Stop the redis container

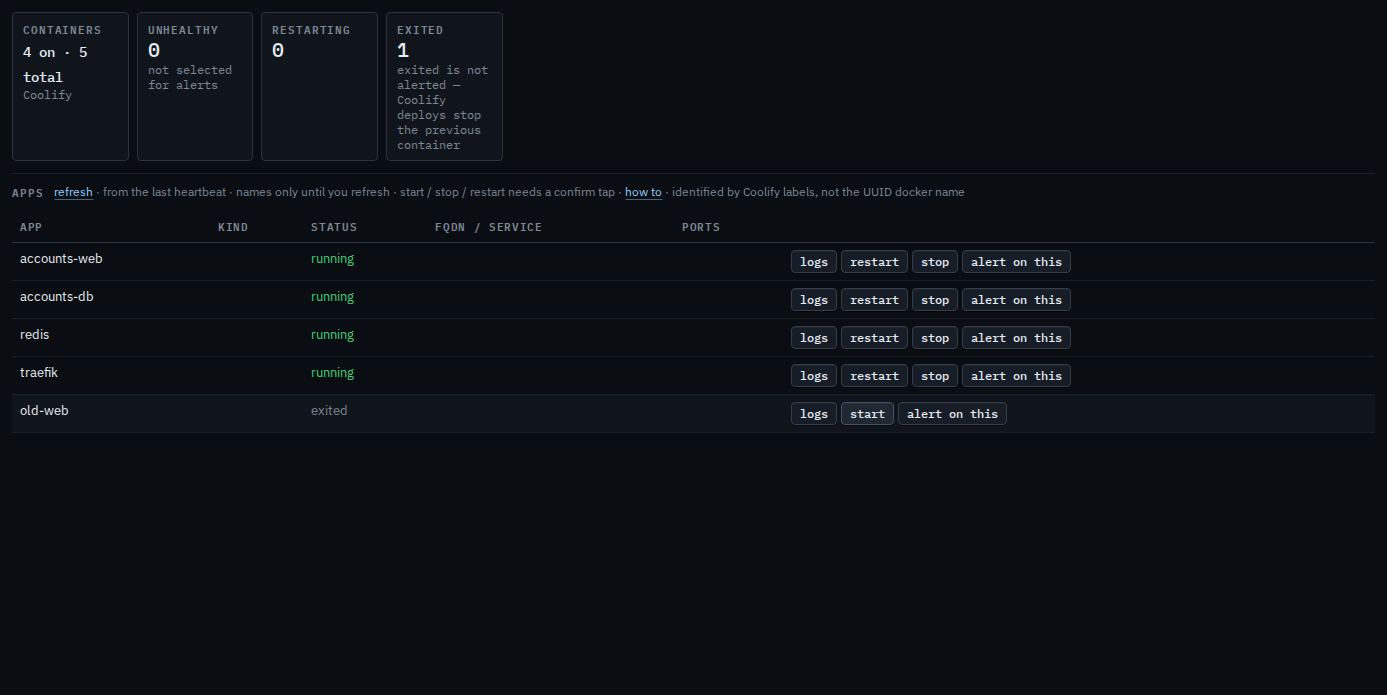[x=935, y=338]
